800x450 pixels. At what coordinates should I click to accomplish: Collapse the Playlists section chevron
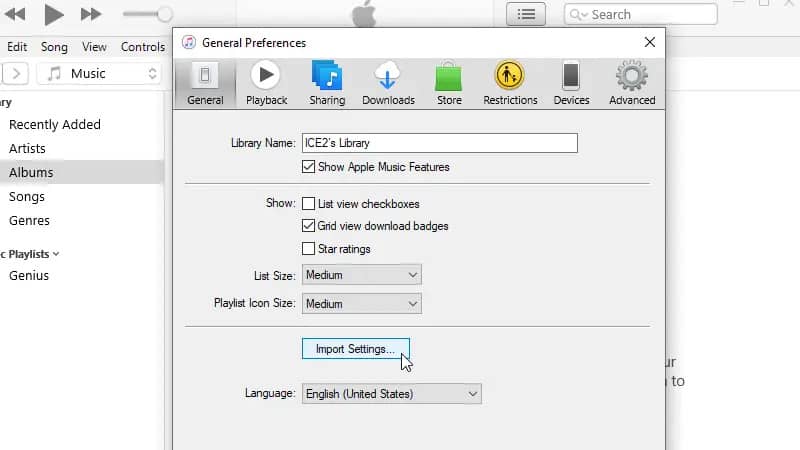point(56,254)
